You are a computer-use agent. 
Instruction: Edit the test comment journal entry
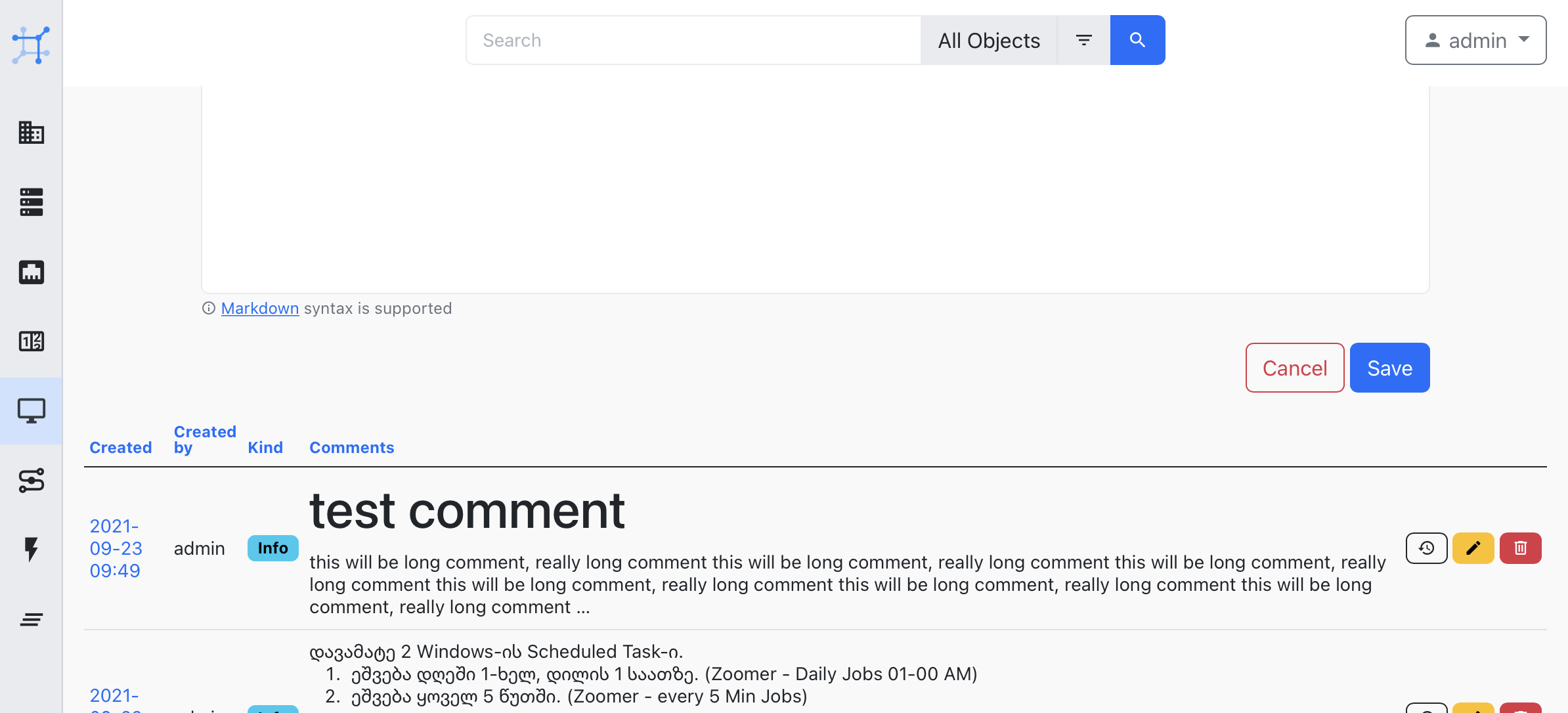pos(1473,548)
